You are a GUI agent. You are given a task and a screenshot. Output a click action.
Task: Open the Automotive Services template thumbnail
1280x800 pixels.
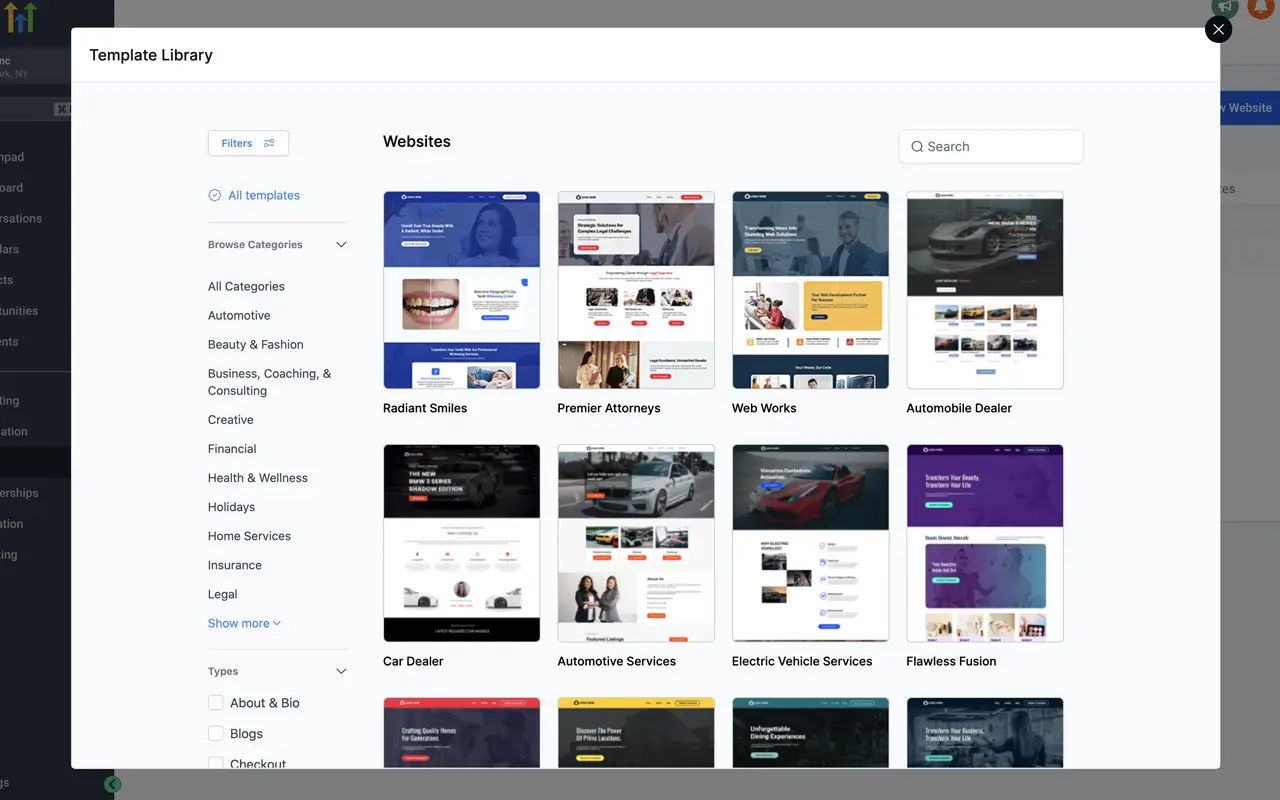[636, 543]
